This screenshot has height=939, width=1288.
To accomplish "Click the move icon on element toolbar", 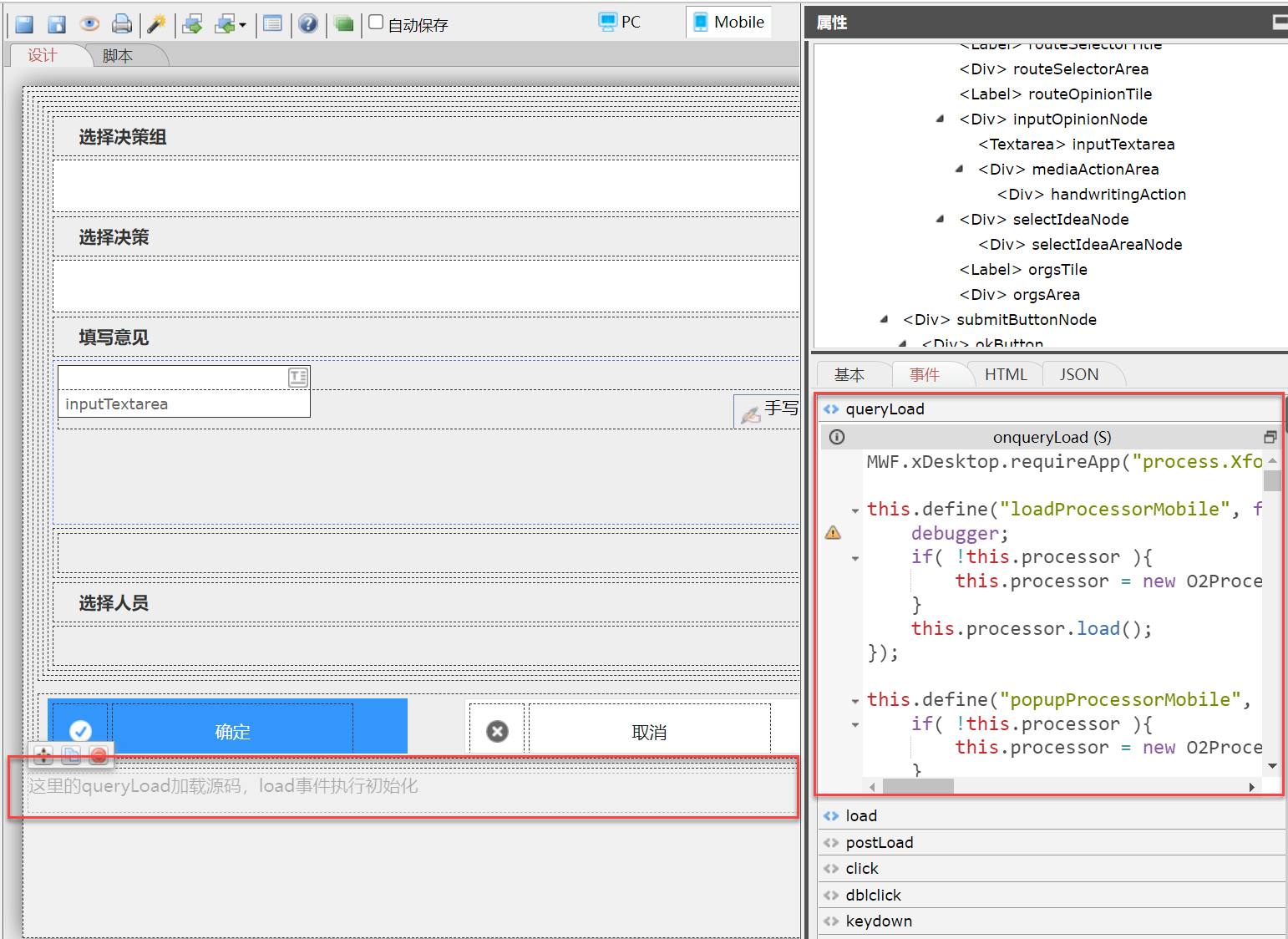I will point(43,756).
